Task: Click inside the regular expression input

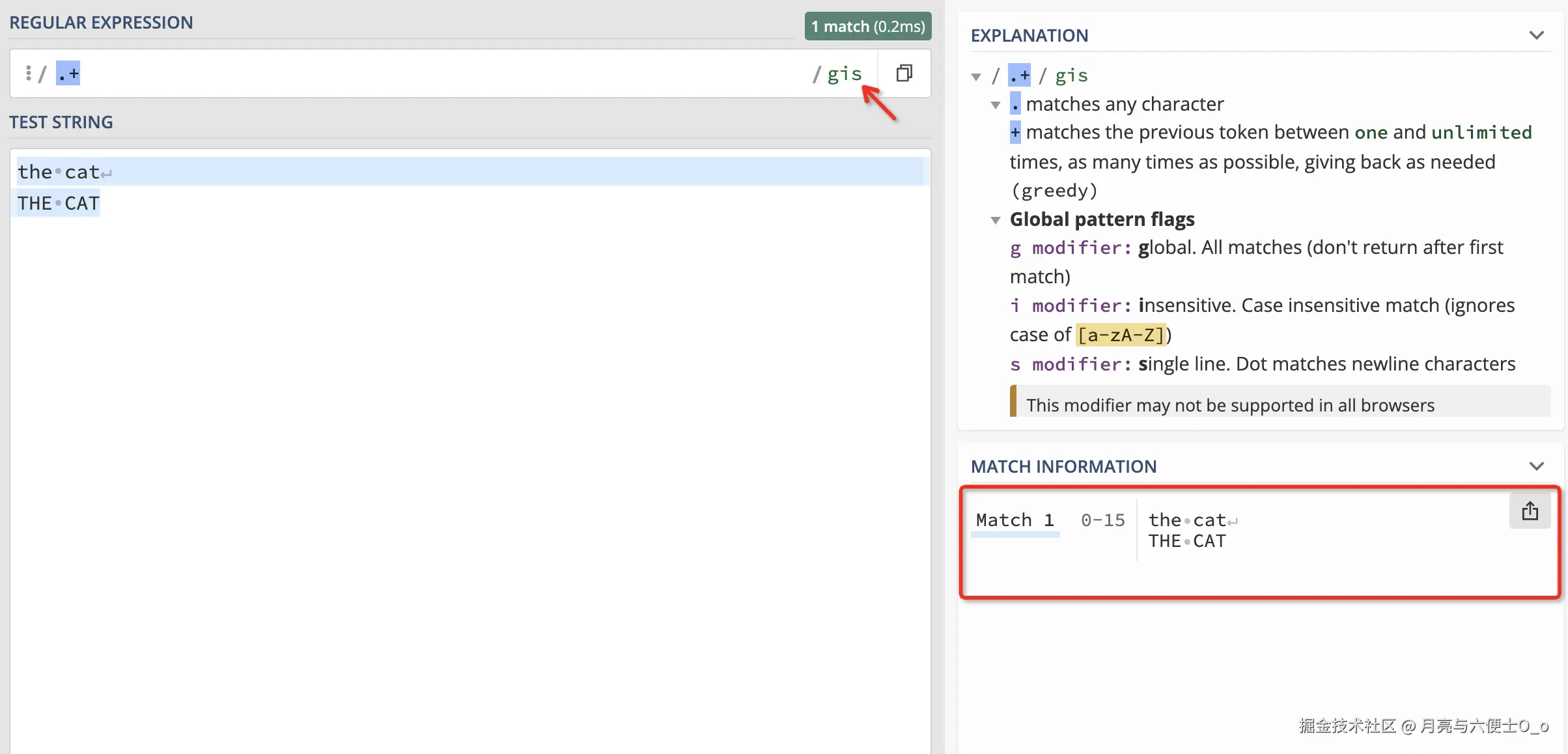Action: coord(430,74)
